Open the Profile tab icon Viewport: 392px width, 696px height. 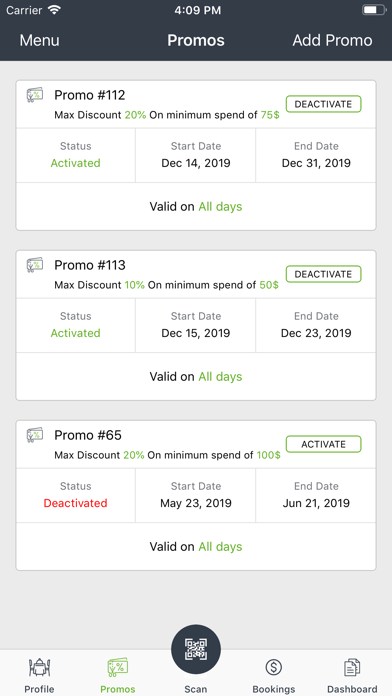click(40, 667)
